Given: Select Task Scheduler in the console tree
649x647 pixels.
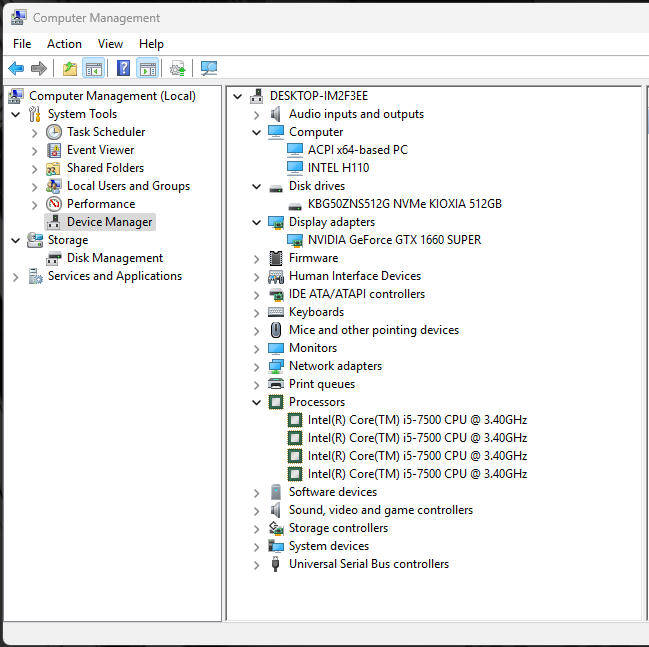Looking at the screenshot, I should click(x=105, y=132).
